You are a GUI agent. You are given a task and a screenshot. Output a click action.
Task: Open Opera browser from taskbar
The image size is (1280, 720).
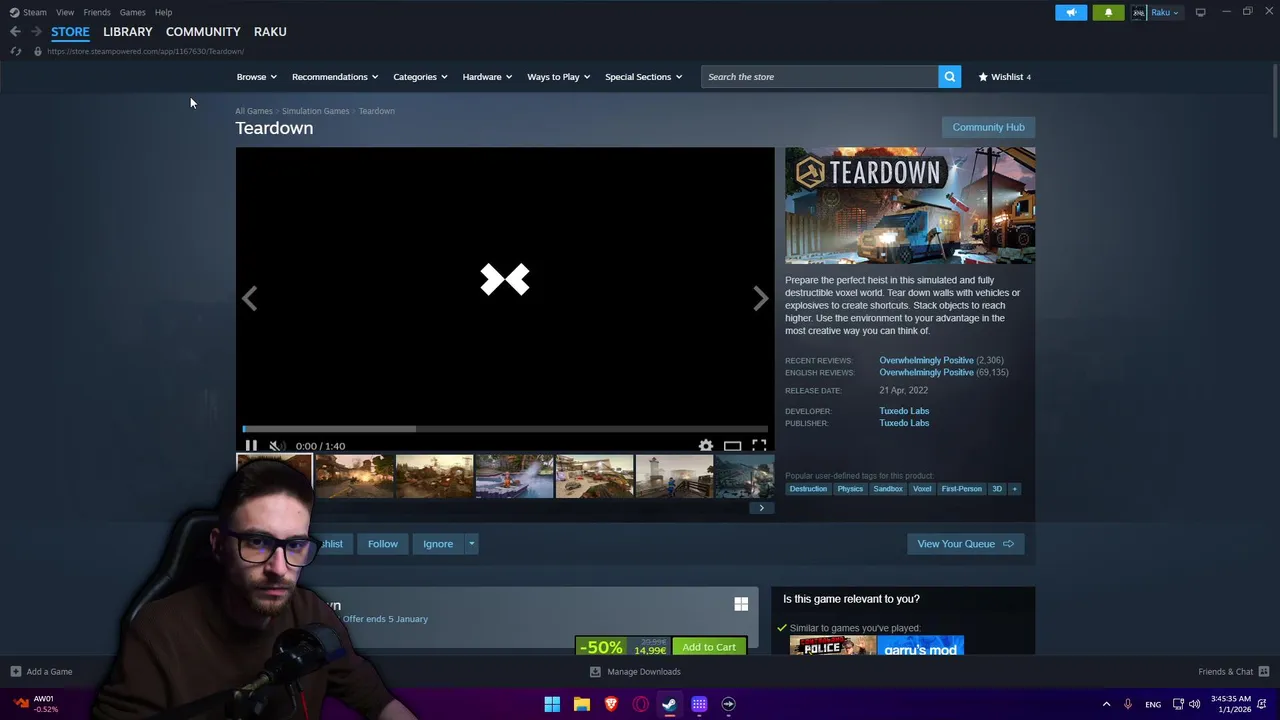640,704
